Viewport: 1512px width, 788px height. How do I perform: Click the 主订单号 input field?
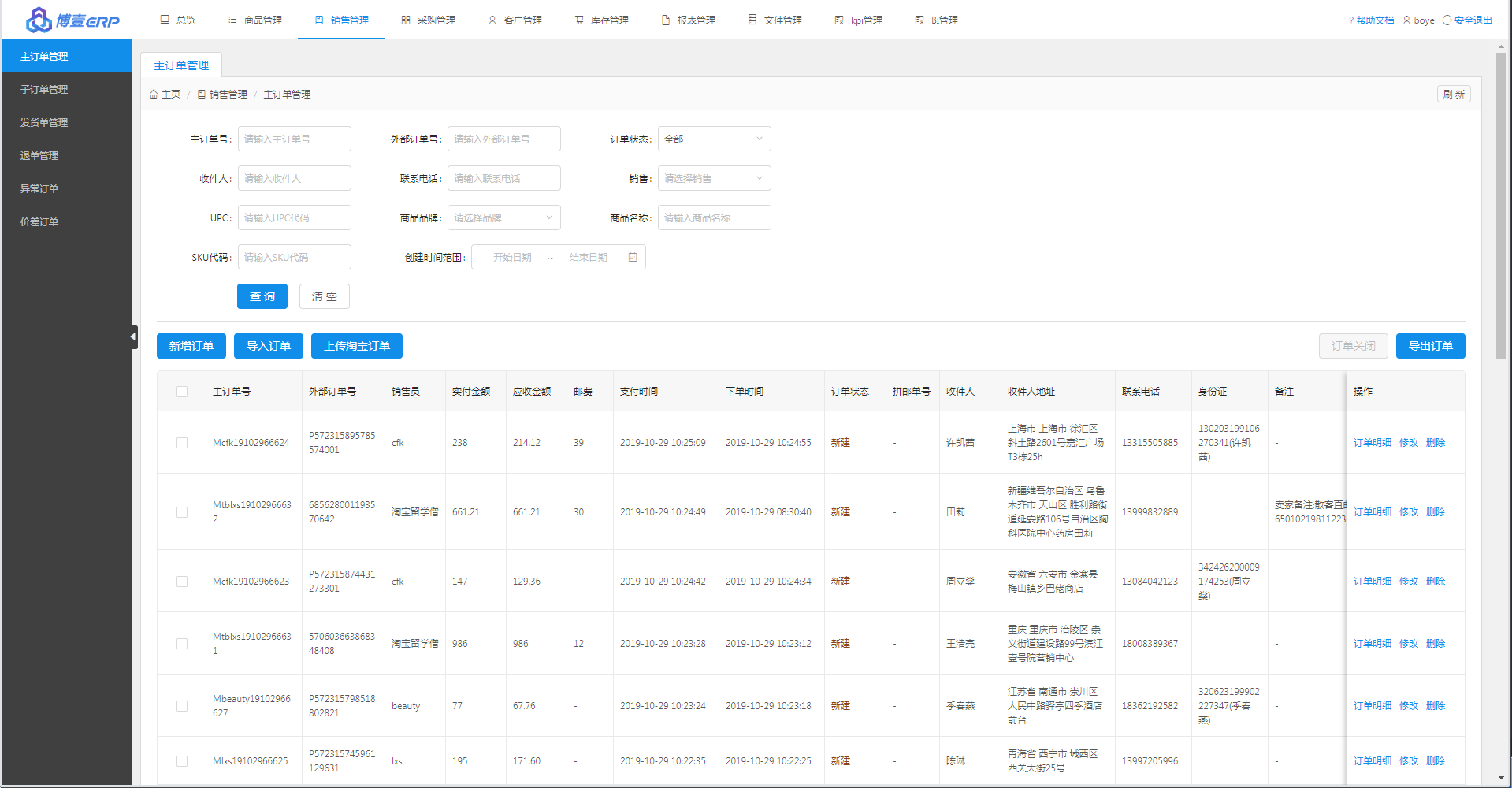[295, 139]
